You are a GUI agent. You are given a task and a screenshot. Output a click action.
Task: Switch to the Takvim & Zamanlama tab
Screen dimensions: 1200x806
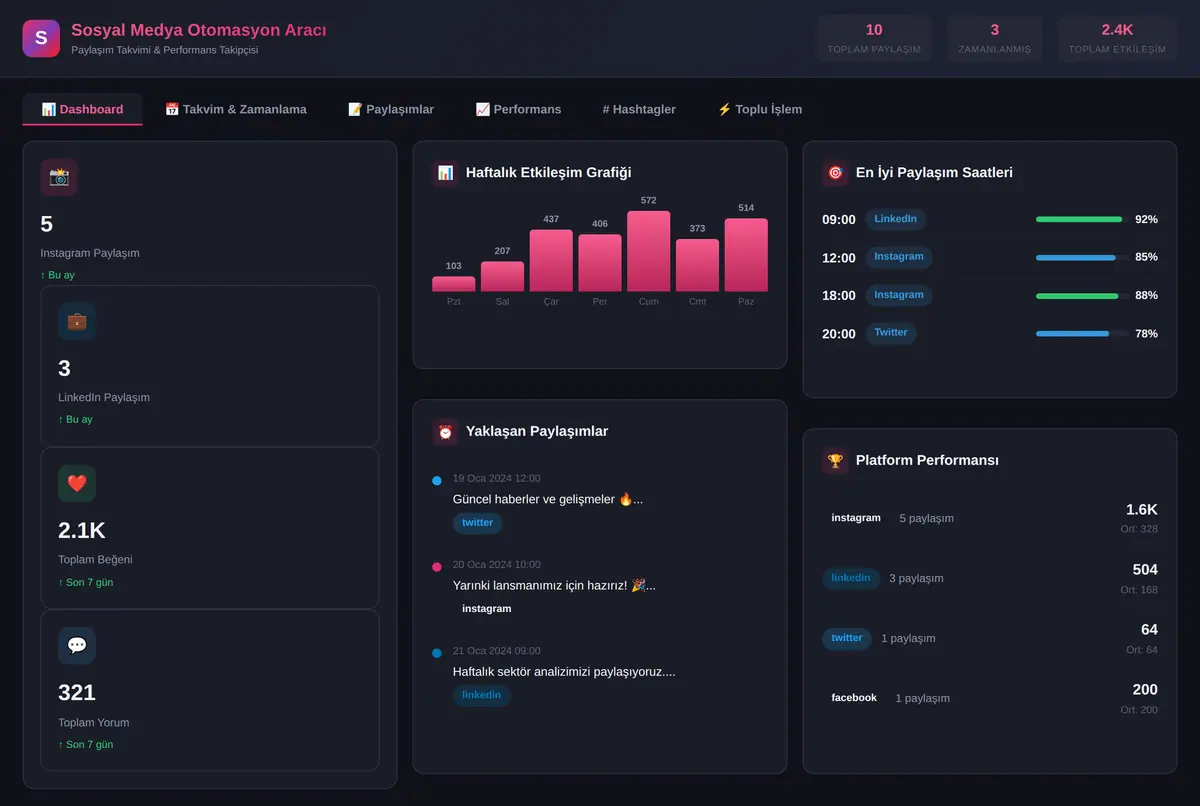click(236, 109)
